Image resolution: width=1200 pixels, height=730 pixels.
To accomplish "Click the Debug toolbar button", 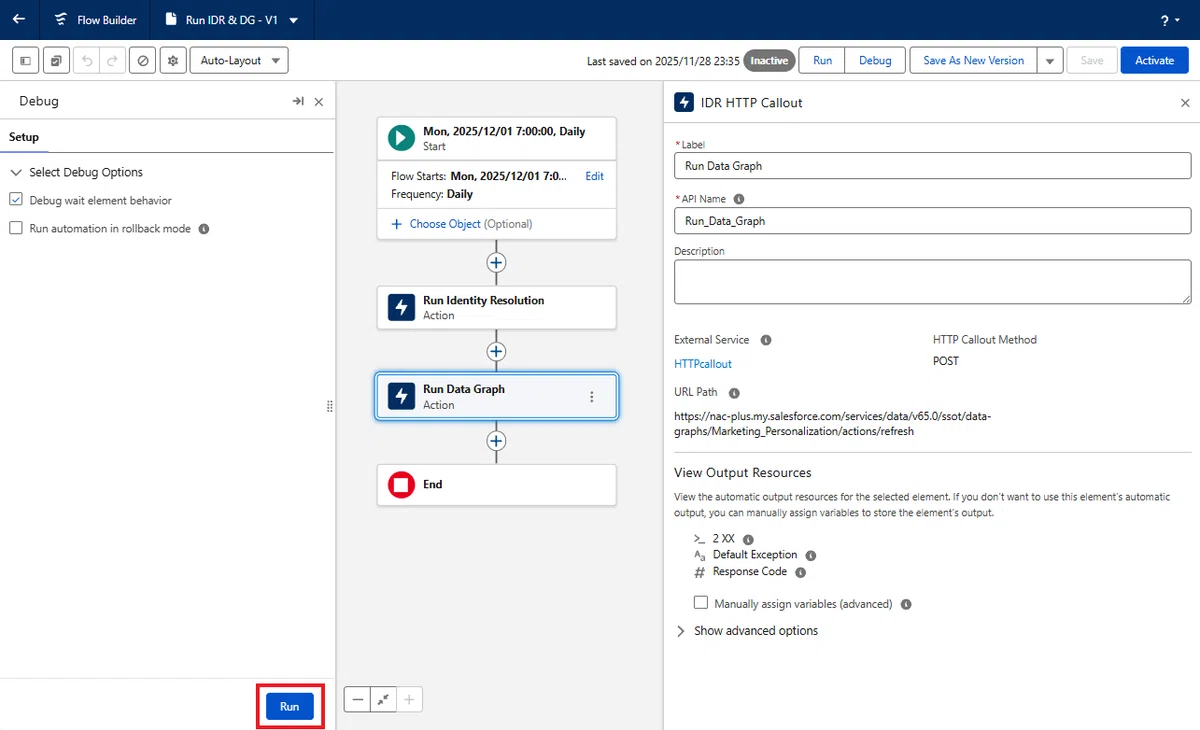I will pos(875,61).
